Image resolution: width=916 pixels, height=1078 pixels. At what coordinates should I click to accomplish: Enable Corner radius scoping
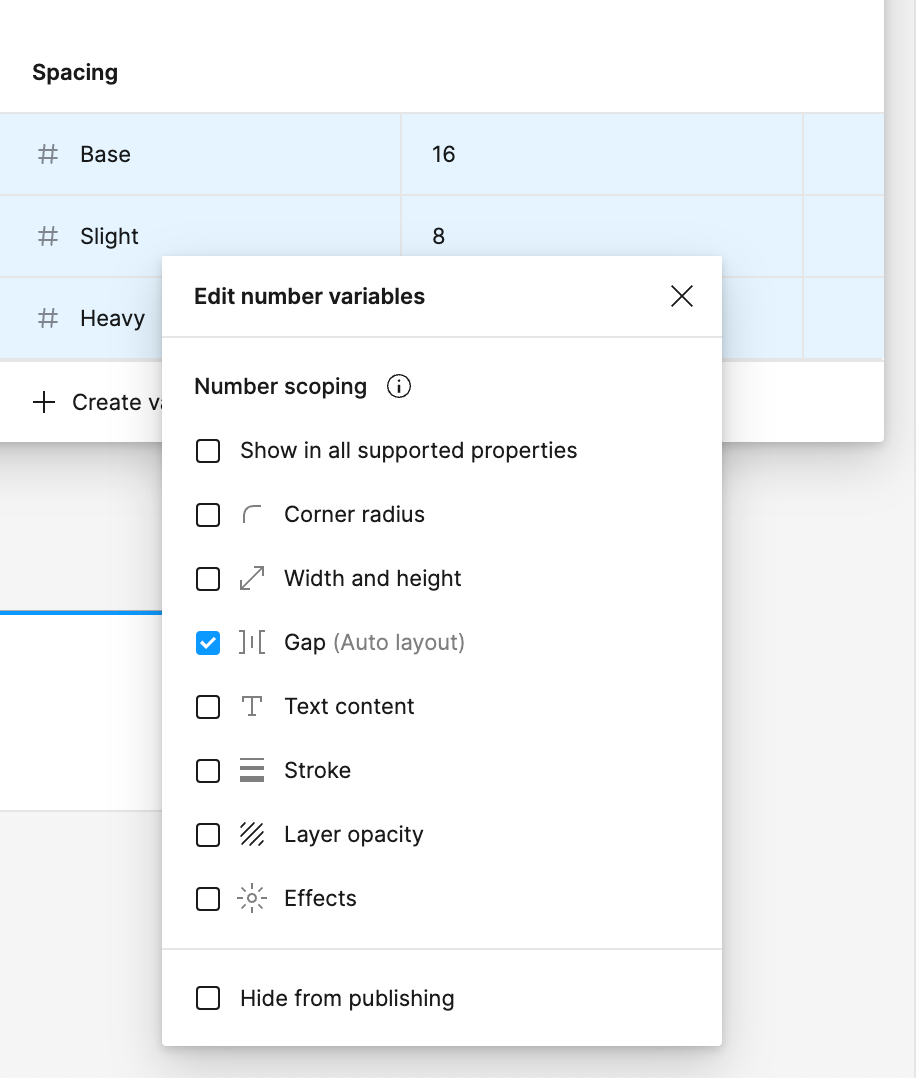(208, 515)
